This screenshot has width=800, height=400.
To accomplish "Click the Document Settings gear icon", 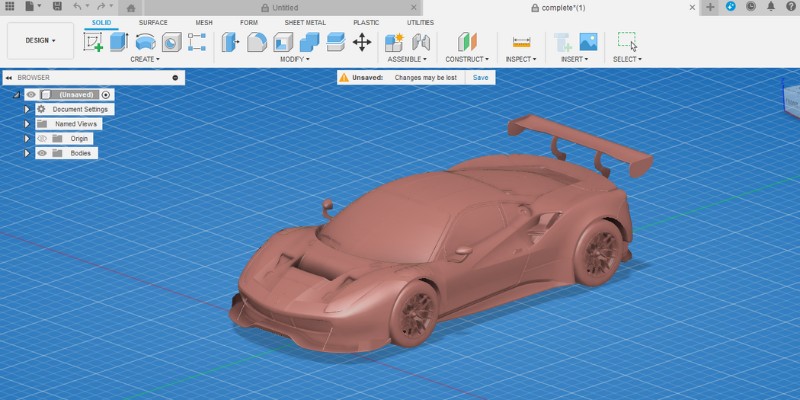I will tap(41, 109).
